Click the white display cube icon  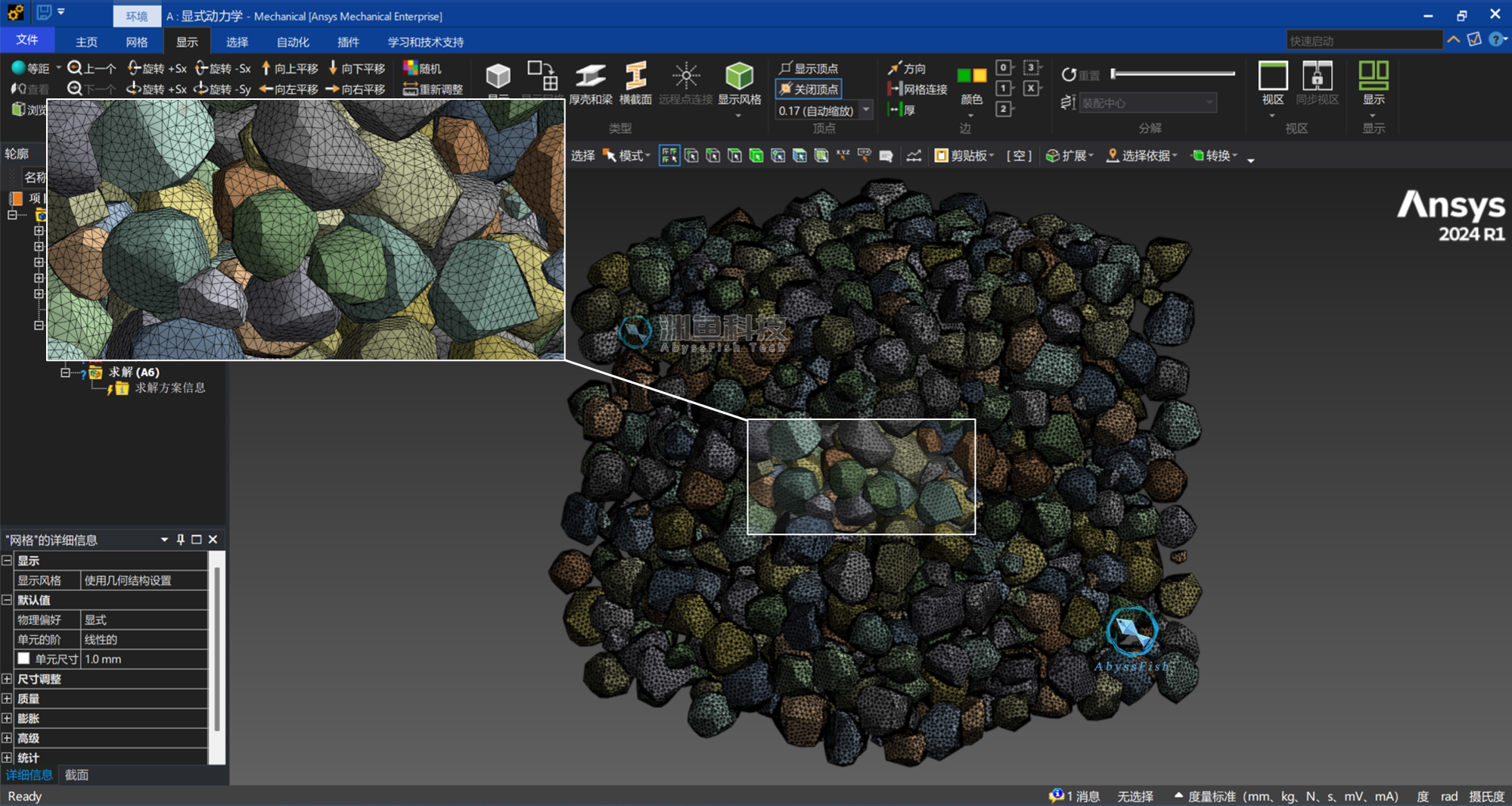click(498, 77)
